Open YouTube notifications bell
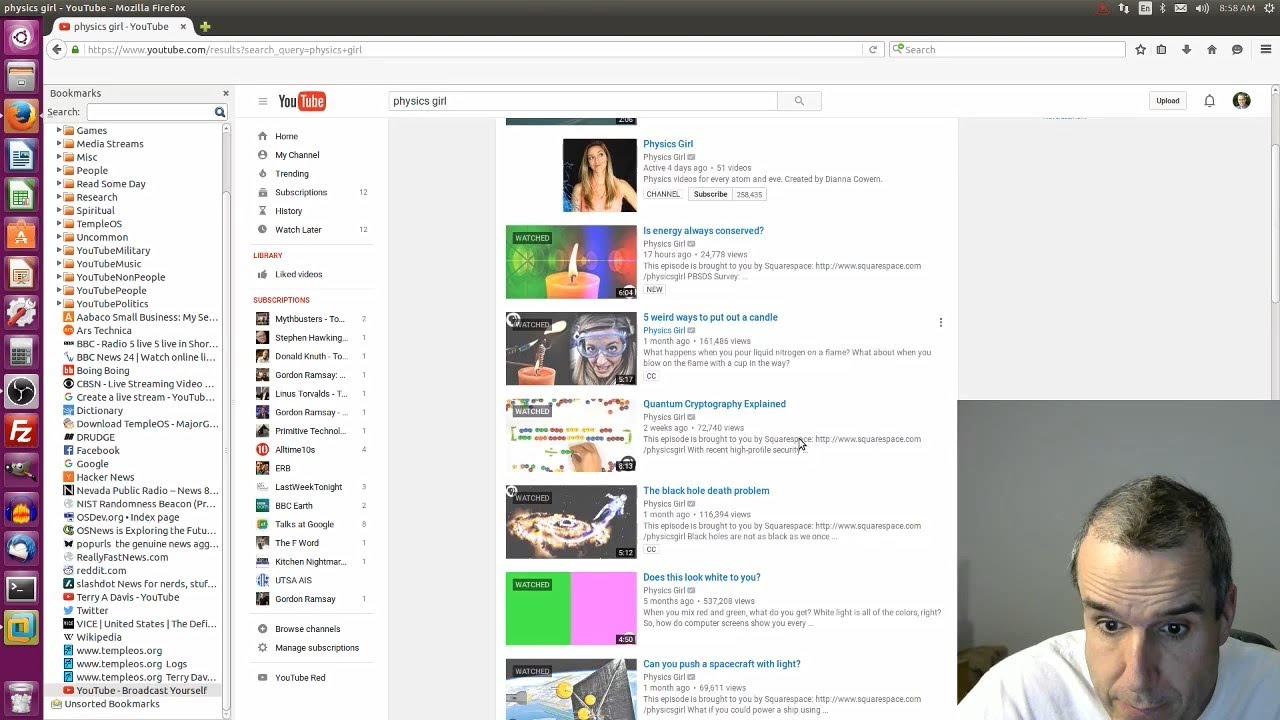This screenshot has width=1280, height=720. (x=1209, y=101)
